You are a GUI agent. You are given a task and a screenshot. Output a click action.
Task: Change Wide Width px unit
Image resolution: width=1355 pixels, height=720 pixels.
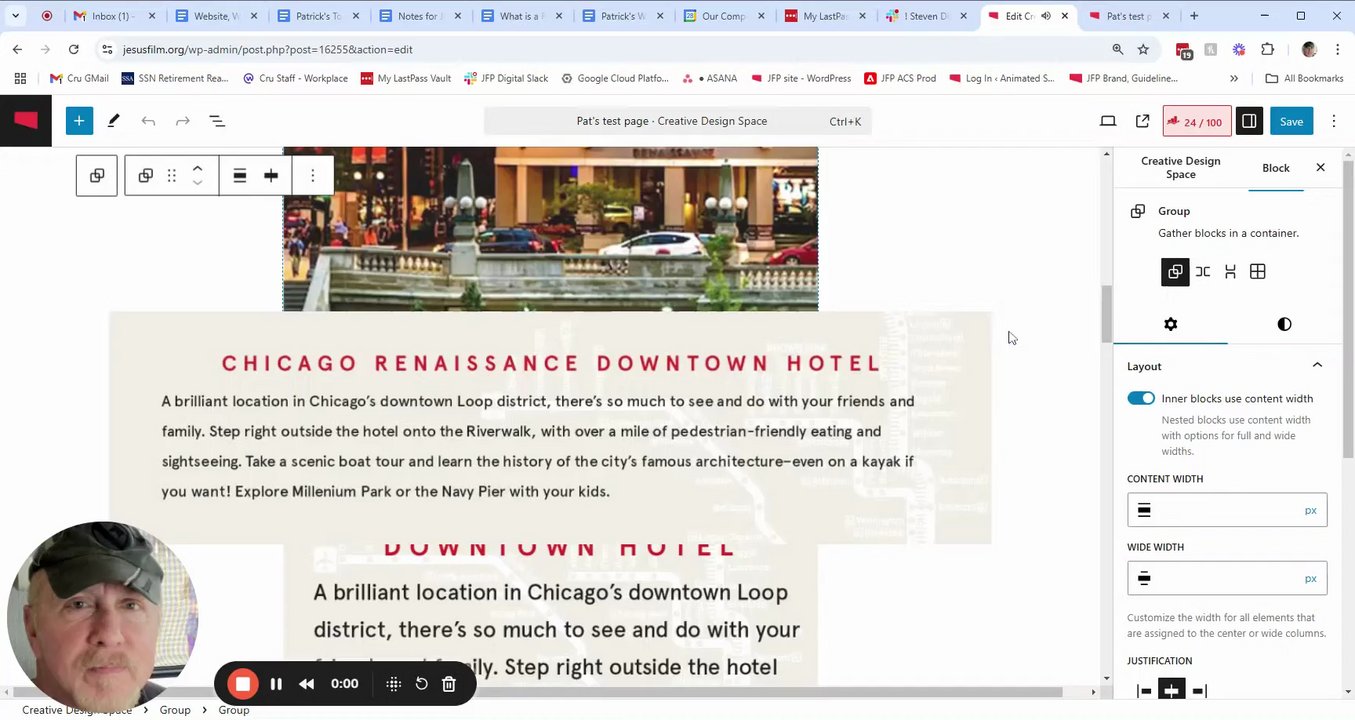(x=1310, y=579)
